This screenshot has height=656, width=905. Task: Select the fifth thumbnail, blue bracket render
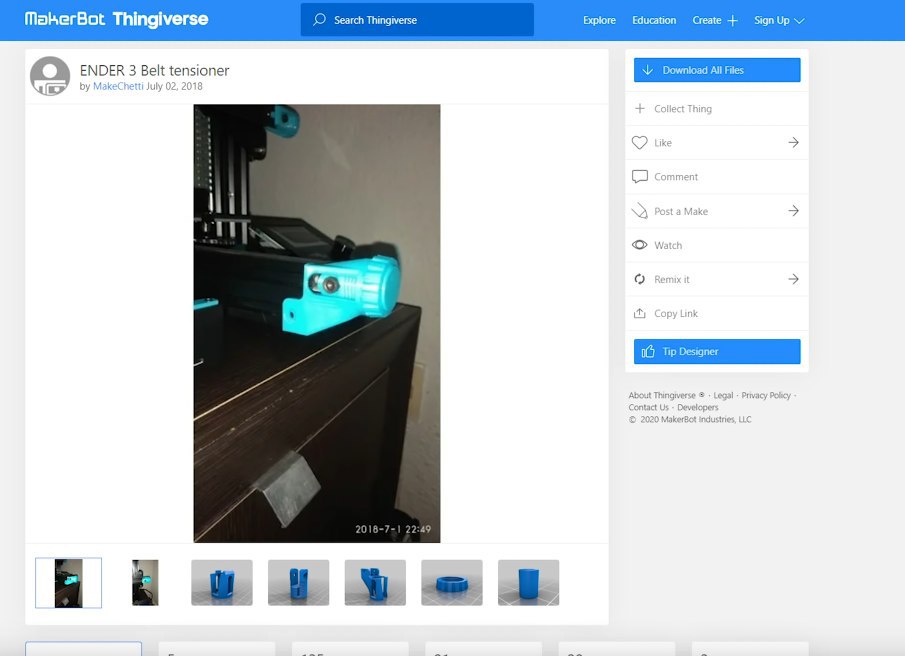point(375,583)
